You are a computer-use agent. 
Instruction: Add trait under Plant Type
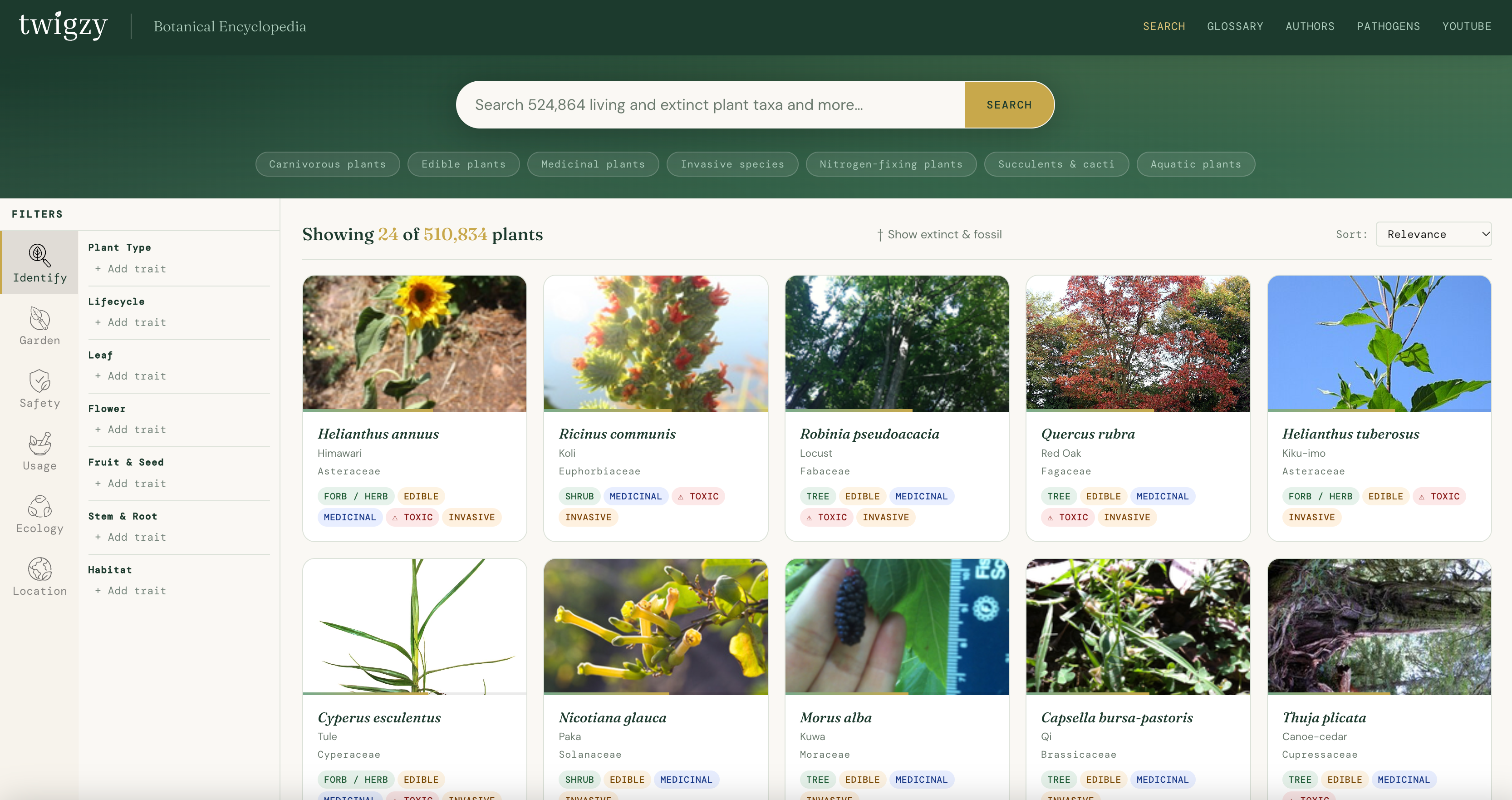[x=130, y=269]
